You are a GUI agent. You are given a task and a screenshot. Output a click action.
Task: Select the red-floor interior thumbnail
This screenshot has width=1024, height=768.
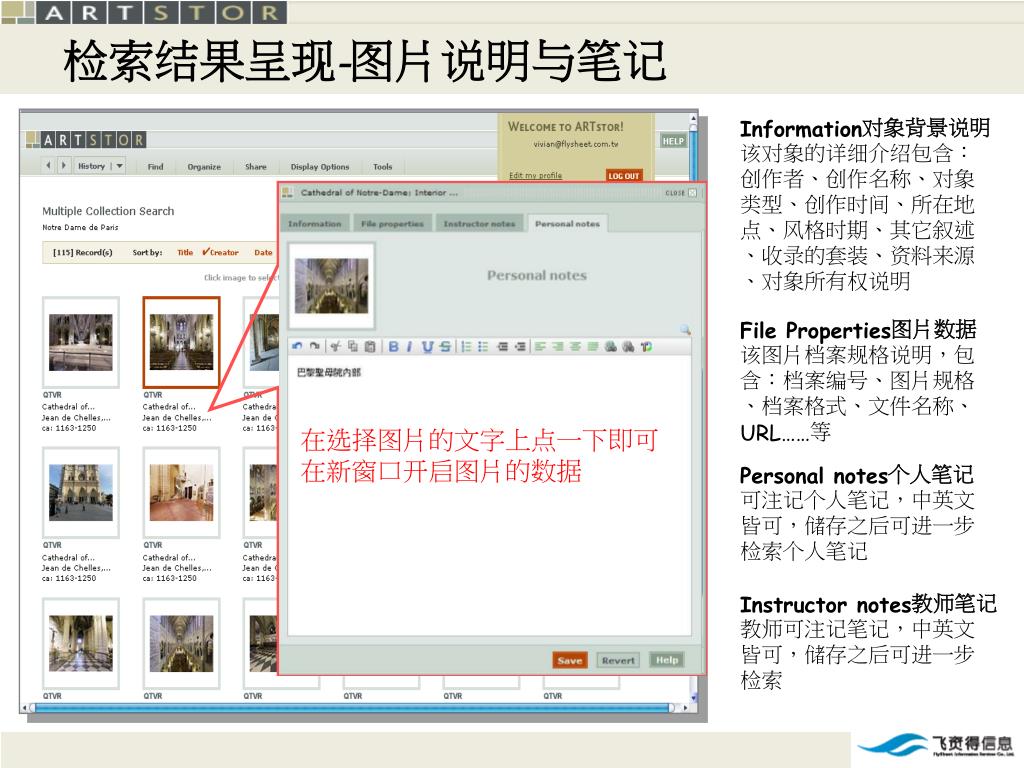click(182, 492)
